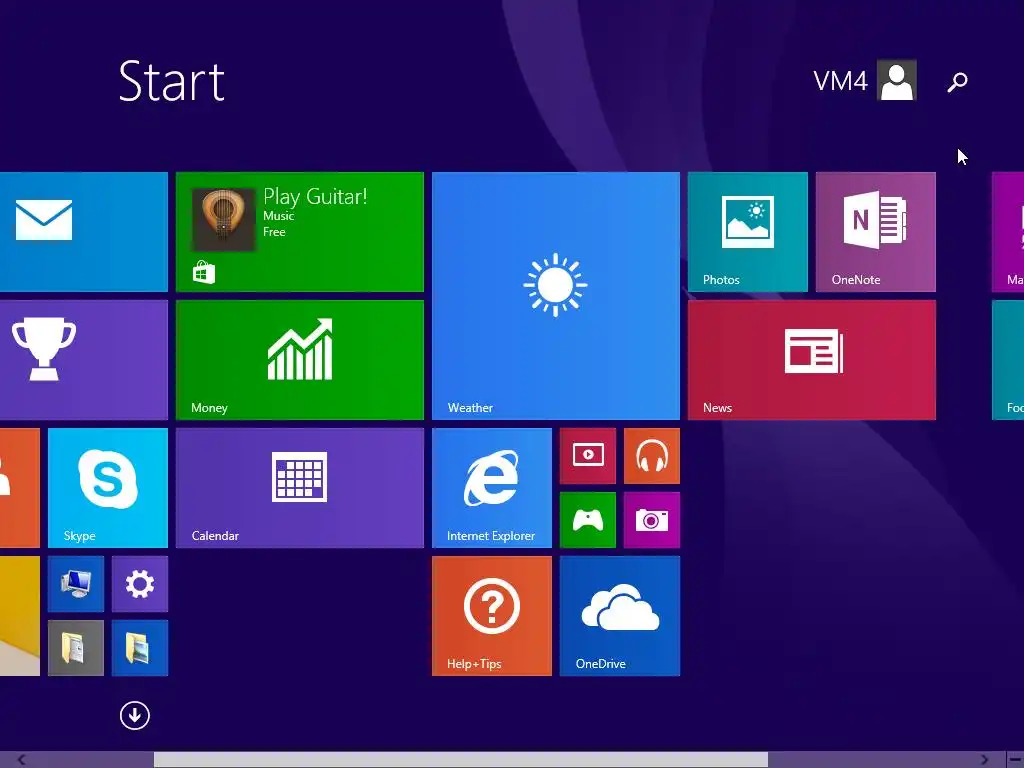Viewport: 1024px width, 768px height.
Task: Open the Help+Tips tile
Action: 492,616
